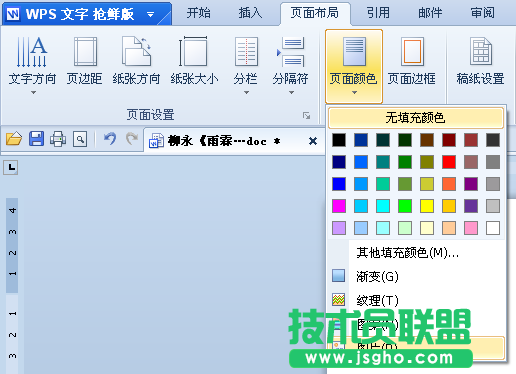
Task: Undo the last action
Action: coord(110,138)
